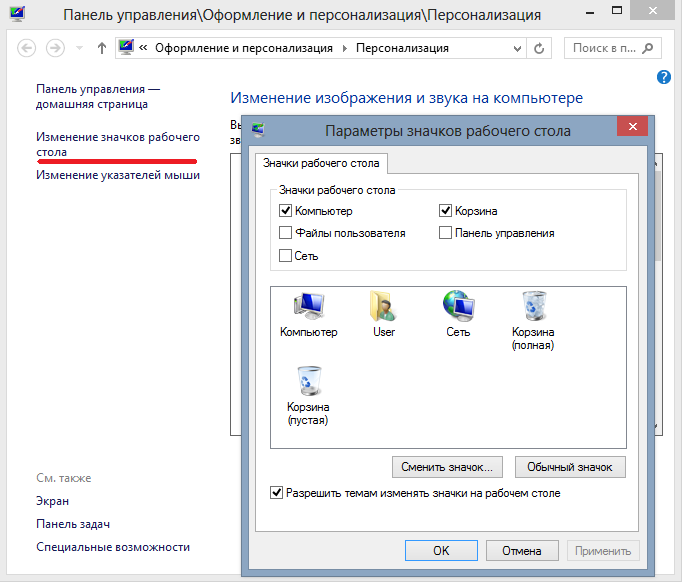Click the Personalization window title icon
682x582 pixels.
(x=17, y=14)
